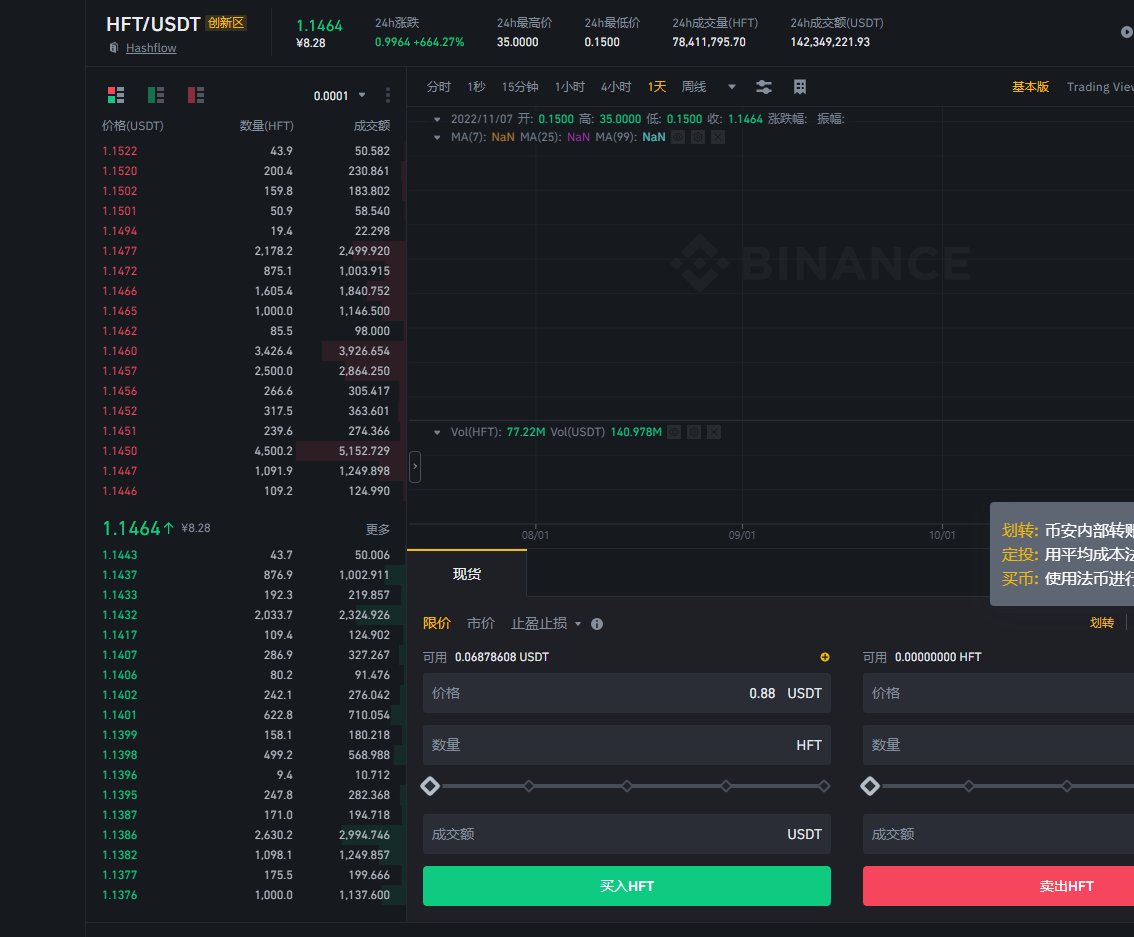Screen dimensions: 1134x937
Task: Click the sell order price 1.1460
Action: click(119, 351)
